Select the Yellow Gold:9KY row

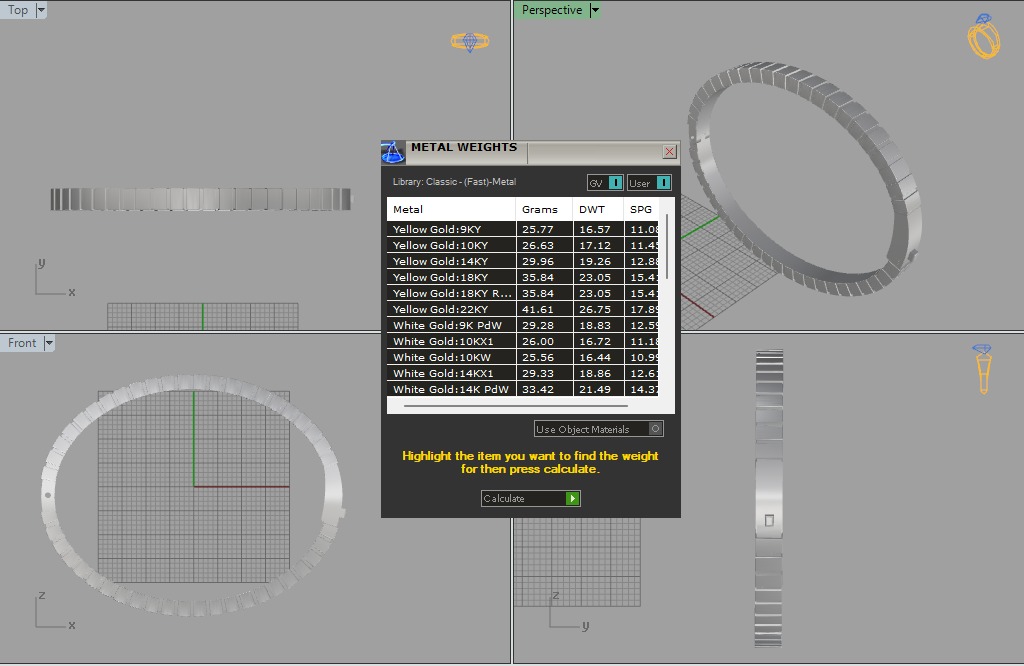[522, 229]
